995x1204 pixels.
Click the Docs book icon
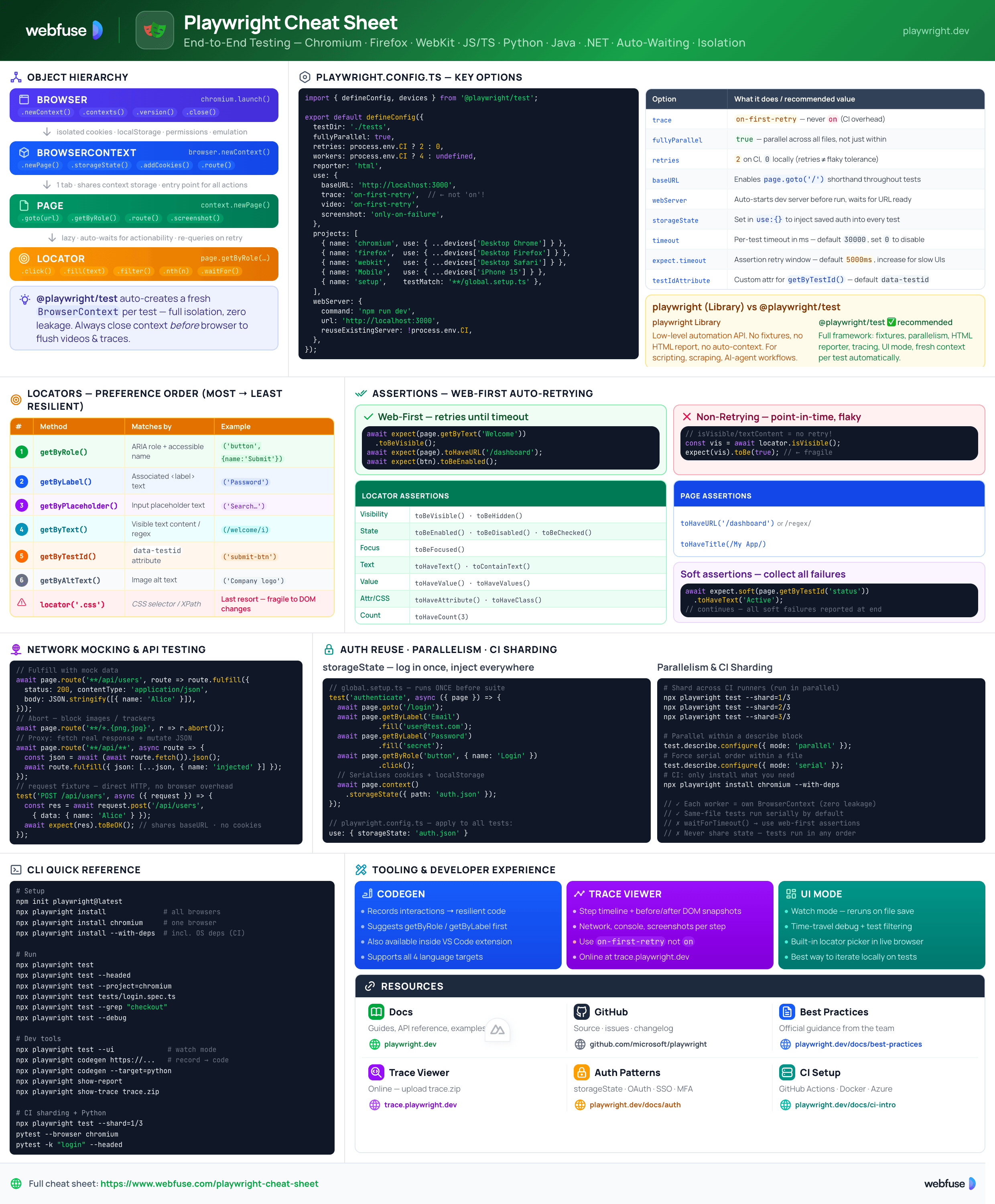coord(376,1011)
